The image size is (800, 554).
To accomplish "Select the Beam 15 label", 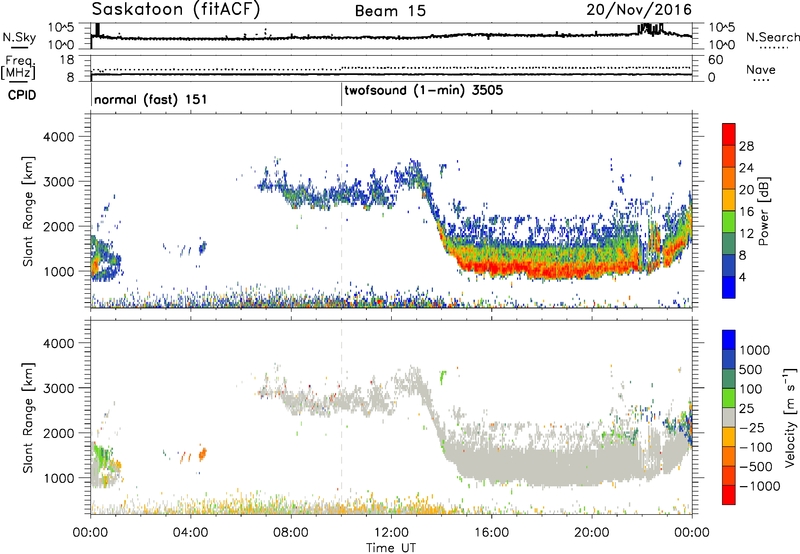I will [x=390, y=11].
